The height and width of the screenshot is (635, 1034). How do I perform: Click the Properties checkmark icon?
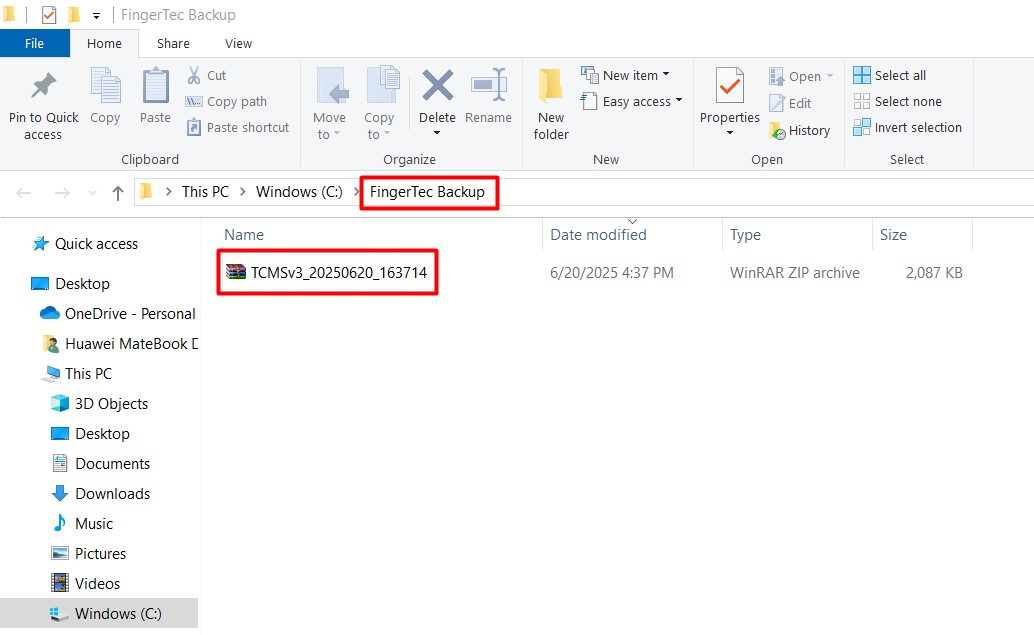tap(729, 86)
